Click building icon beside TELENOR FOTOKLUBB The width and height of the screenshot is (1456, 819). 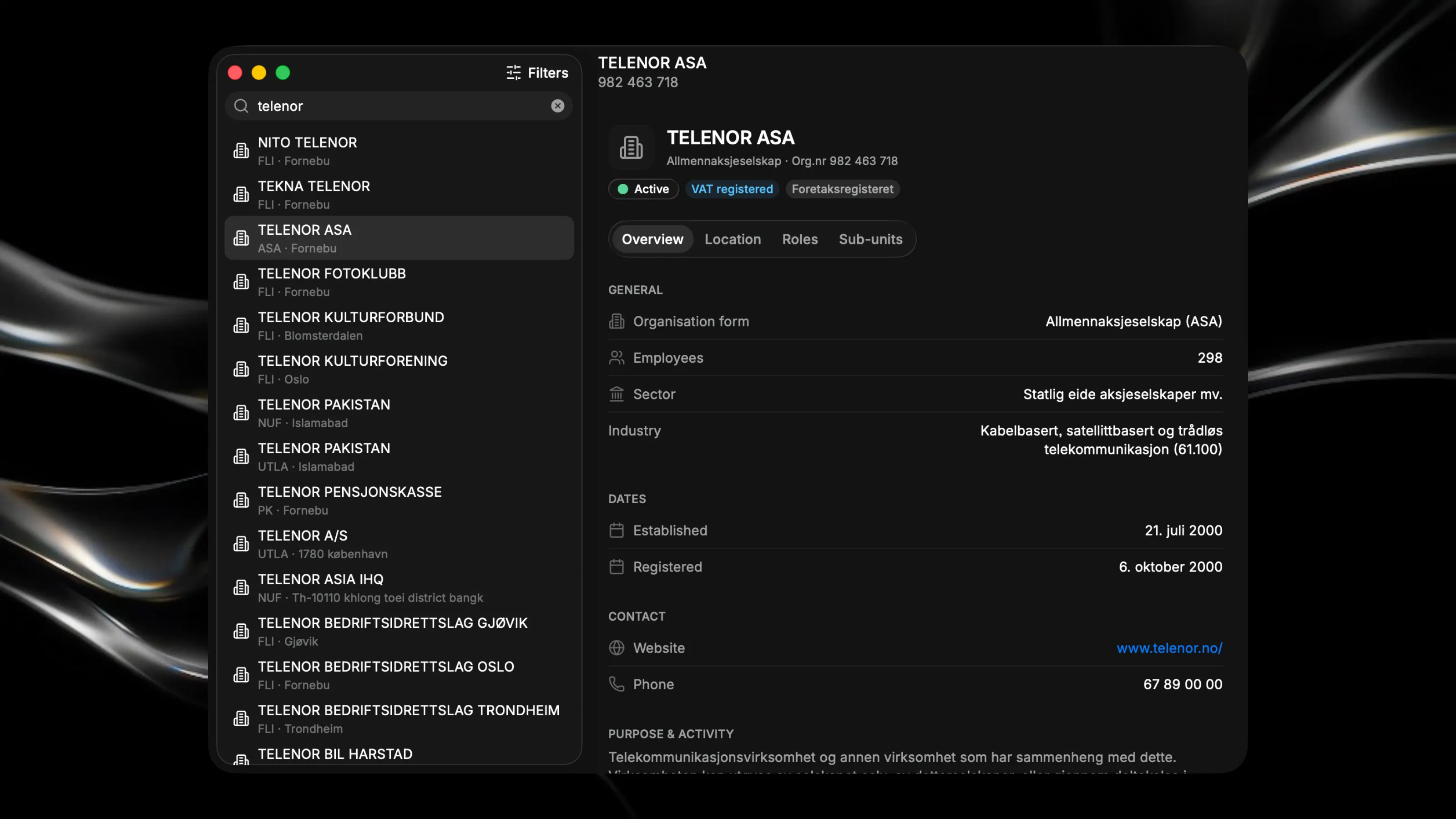pos(241,282)
